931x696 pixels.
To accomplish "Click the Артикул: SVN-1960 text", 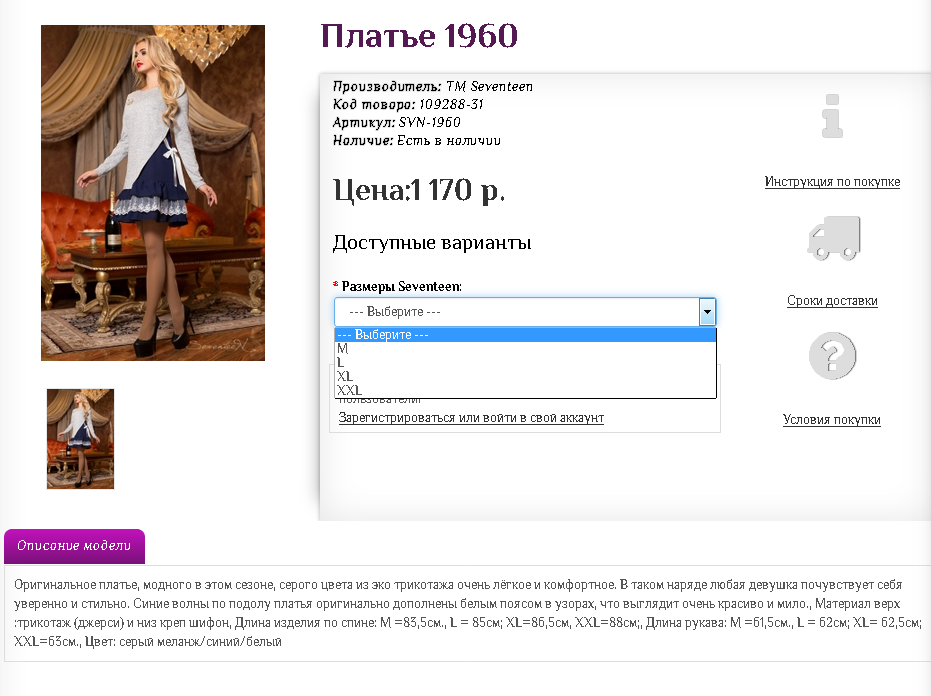I will (397, 122).
